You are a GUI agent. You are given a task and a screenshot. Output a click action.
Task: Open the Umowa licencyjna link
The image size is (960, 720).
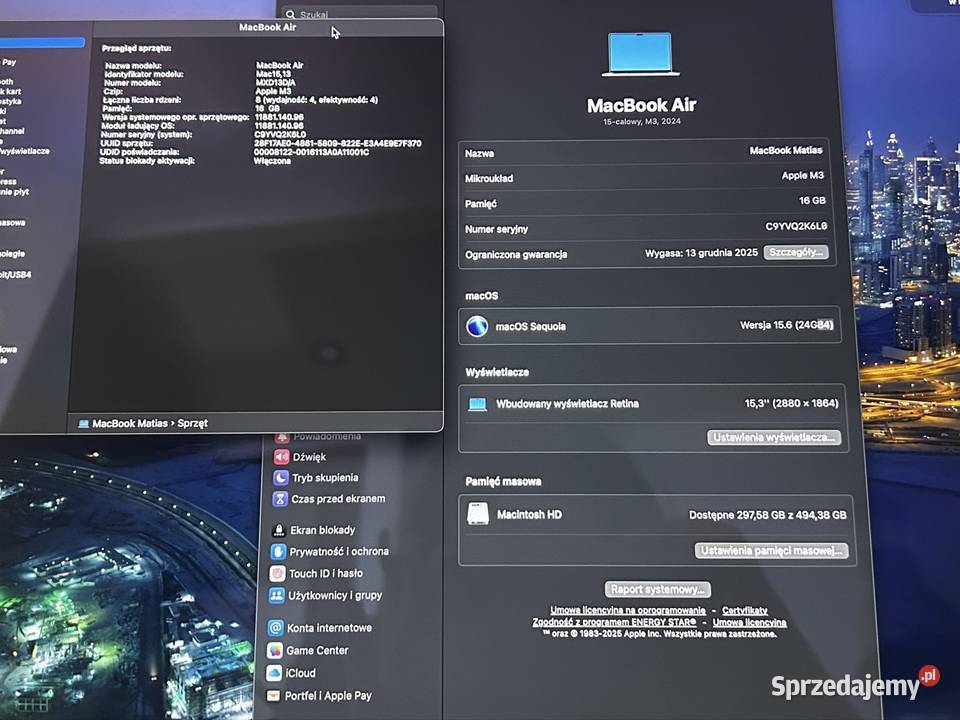pyautogui.click(x=749, y=622)
